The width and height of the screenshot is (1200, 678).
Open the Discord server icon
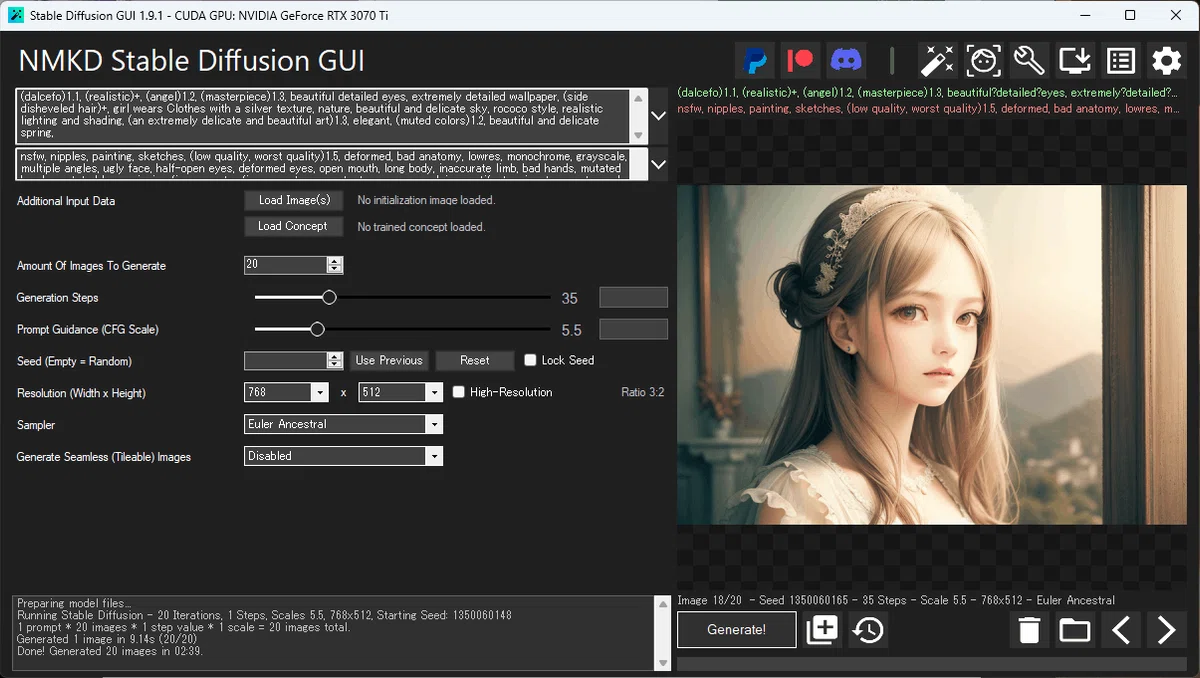[x=846, y=61]
